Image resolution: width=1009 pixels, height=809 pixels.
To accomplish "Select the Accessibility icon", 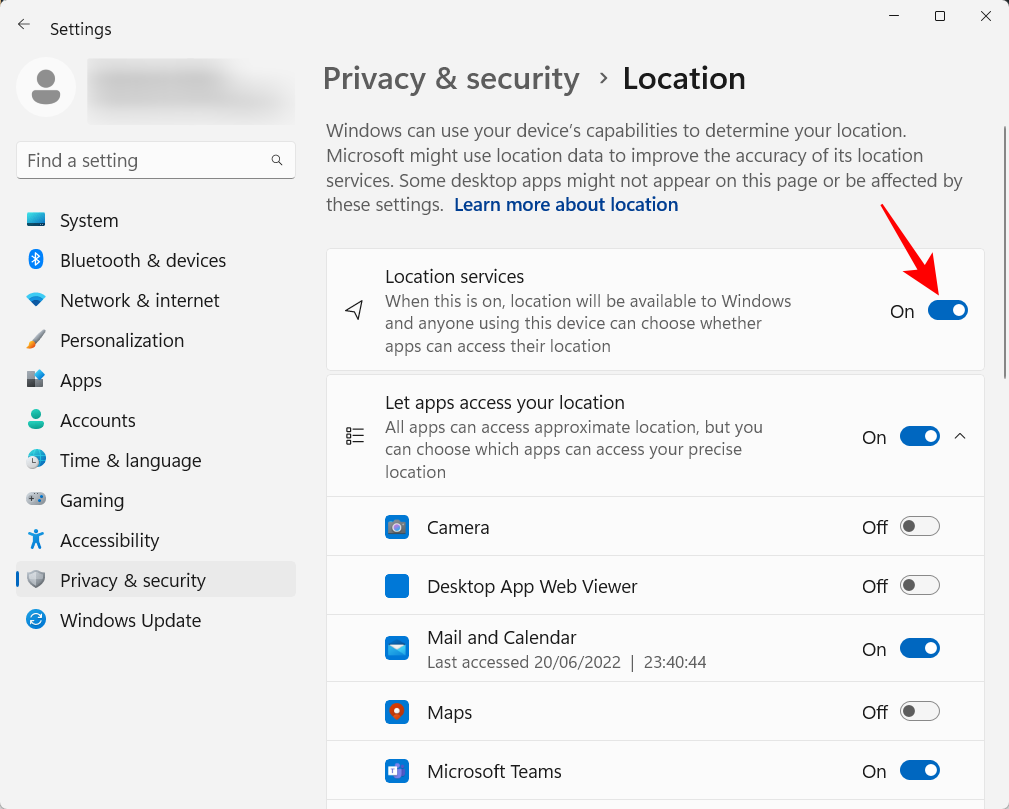I will tap(35, 540).
